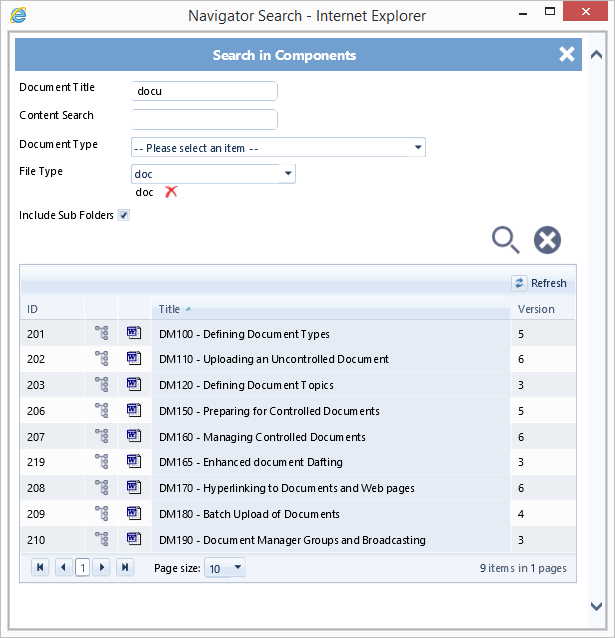Click ID cell 208
The image size is (615, 638).
(52, 488)
